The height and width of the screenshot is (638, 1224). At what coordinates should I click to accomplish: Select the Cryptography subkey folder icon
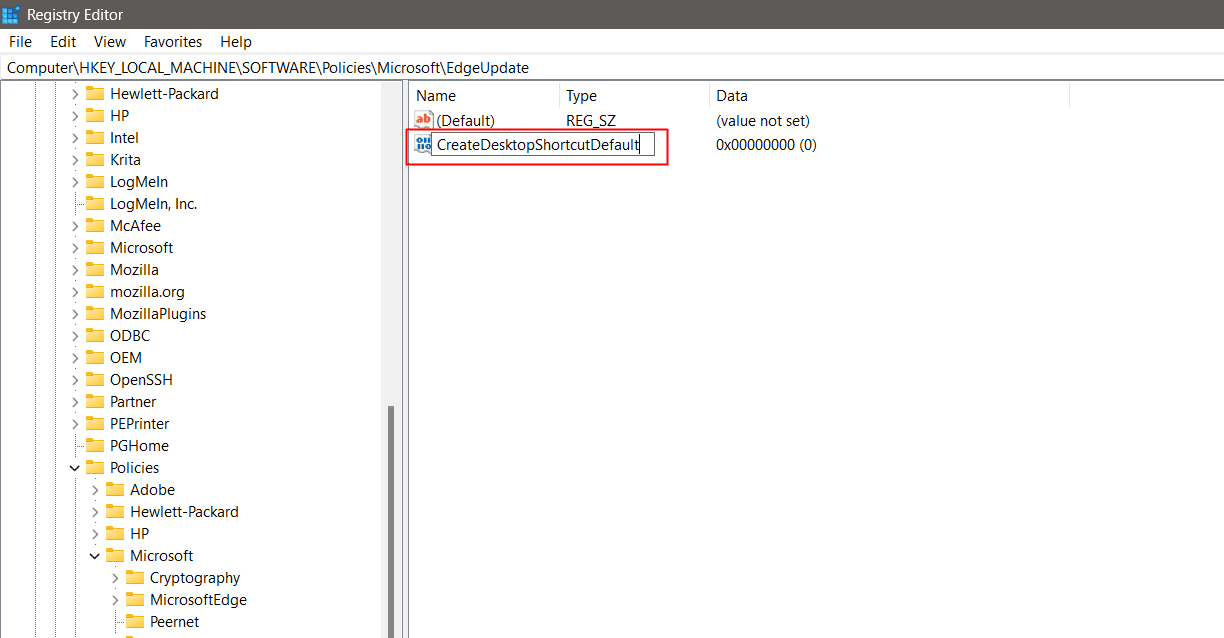tap(137, 577)
